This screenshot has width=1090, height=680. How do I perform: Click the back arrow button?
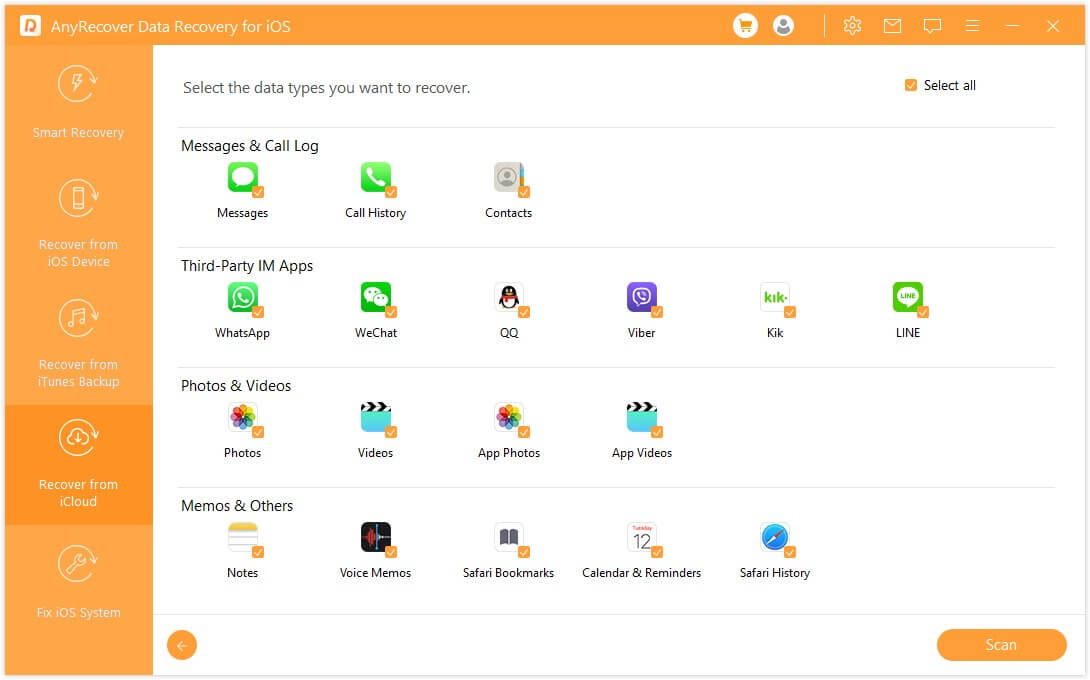[181, 645]
